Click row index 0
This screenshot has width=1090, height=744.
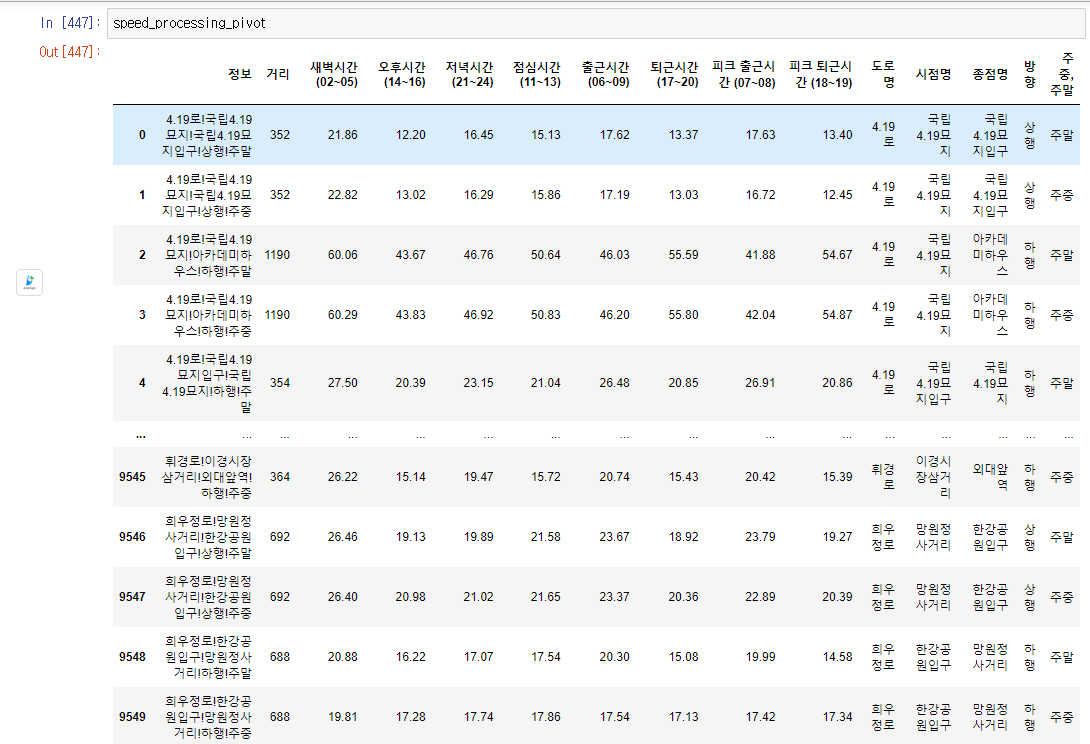[143, 135]
